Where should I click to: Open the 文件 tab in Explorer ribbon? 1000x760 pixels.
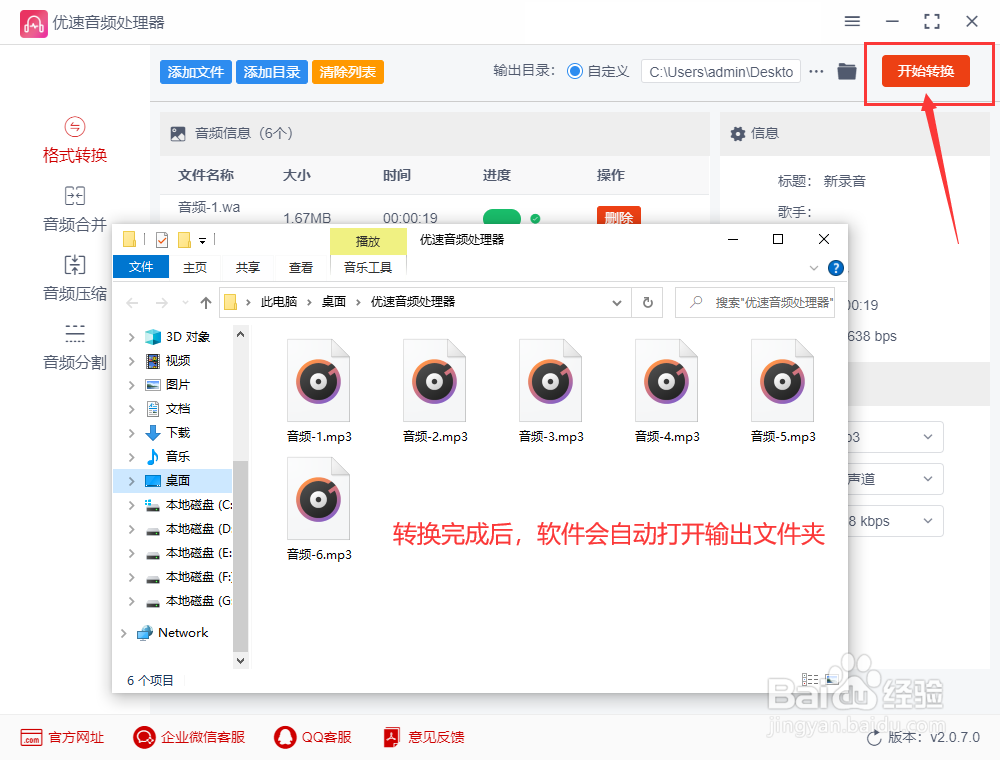pyautogui.click(x=141, y=267)
